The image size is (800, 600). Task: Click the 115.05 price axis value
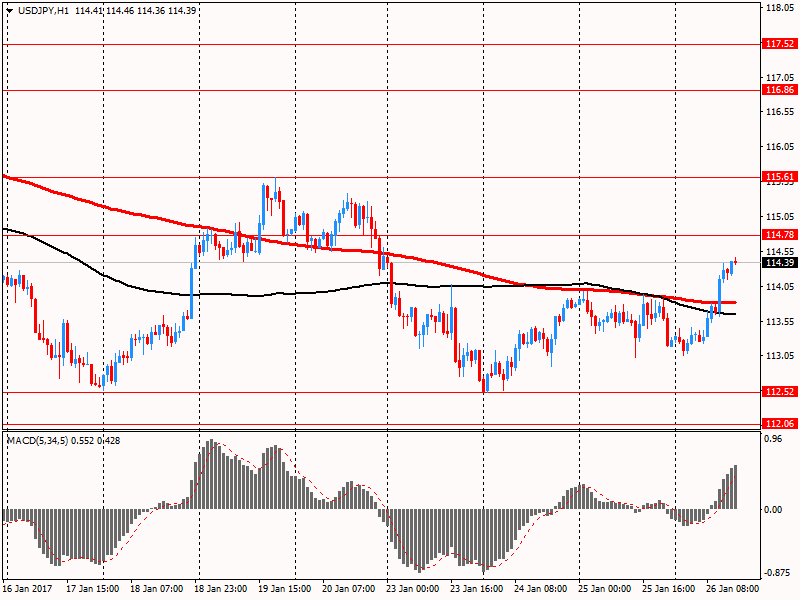pos(780,217)
